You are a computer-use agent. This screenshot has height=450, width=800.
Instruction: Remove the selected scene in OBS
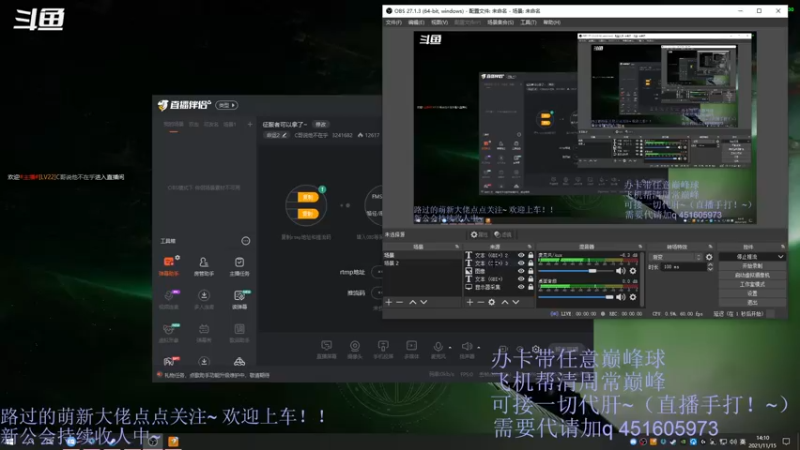coord(399,303)
